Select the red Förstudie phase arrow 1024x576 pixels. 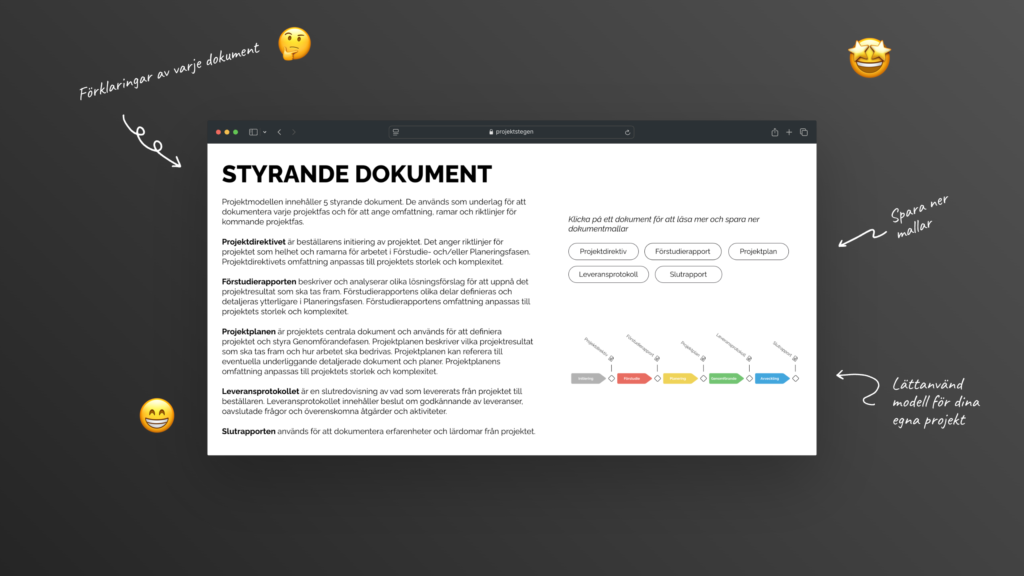633,378
